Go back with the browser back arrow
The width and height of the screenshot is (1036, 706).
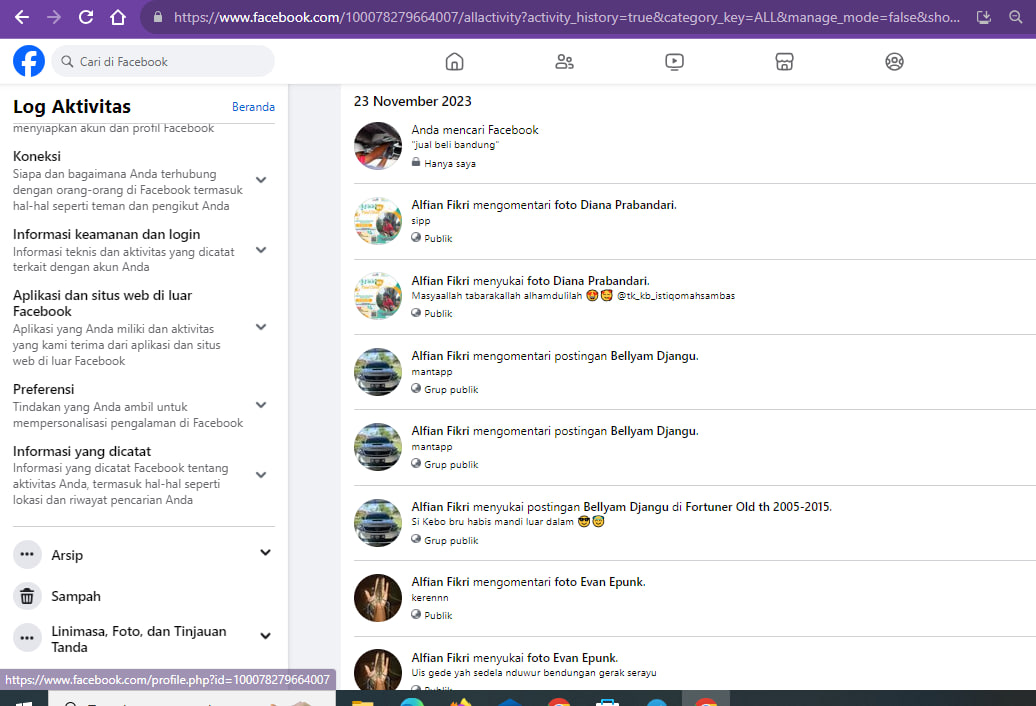tap(22, 17)
